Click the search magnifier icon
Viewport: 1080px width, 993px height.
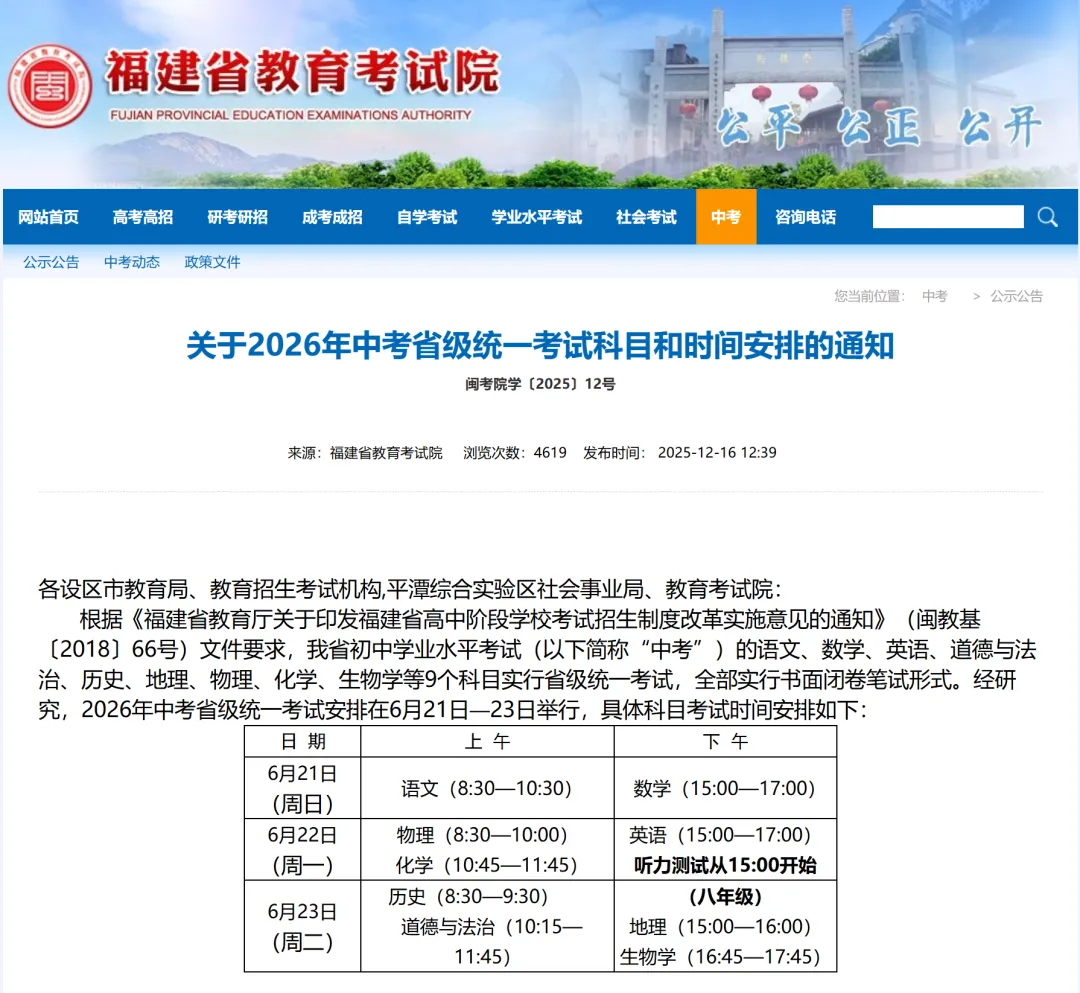[x=1047, y=216]
